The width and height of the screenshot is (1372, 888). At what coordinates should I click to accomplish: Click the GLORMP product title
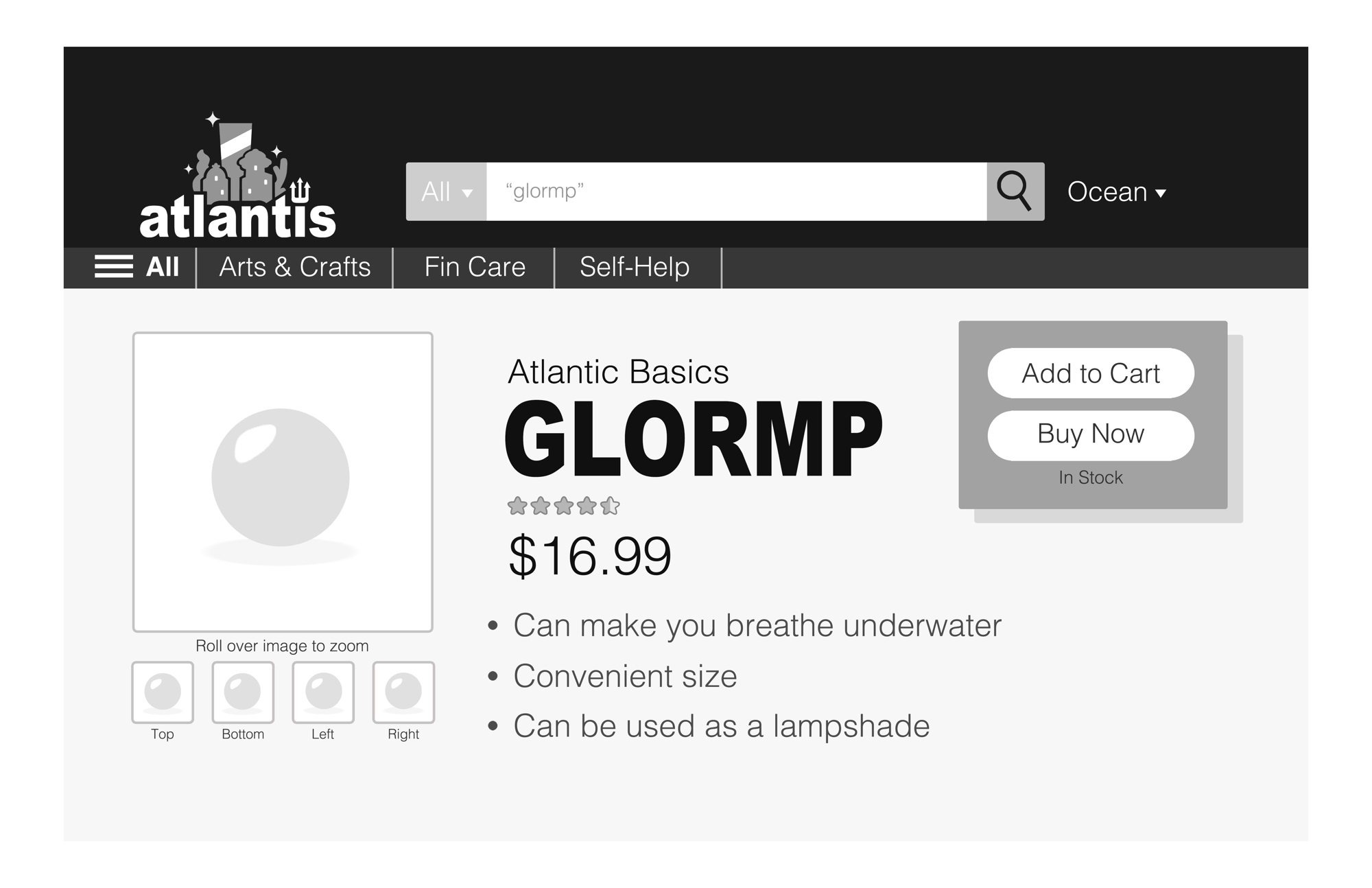click(694, 439)
